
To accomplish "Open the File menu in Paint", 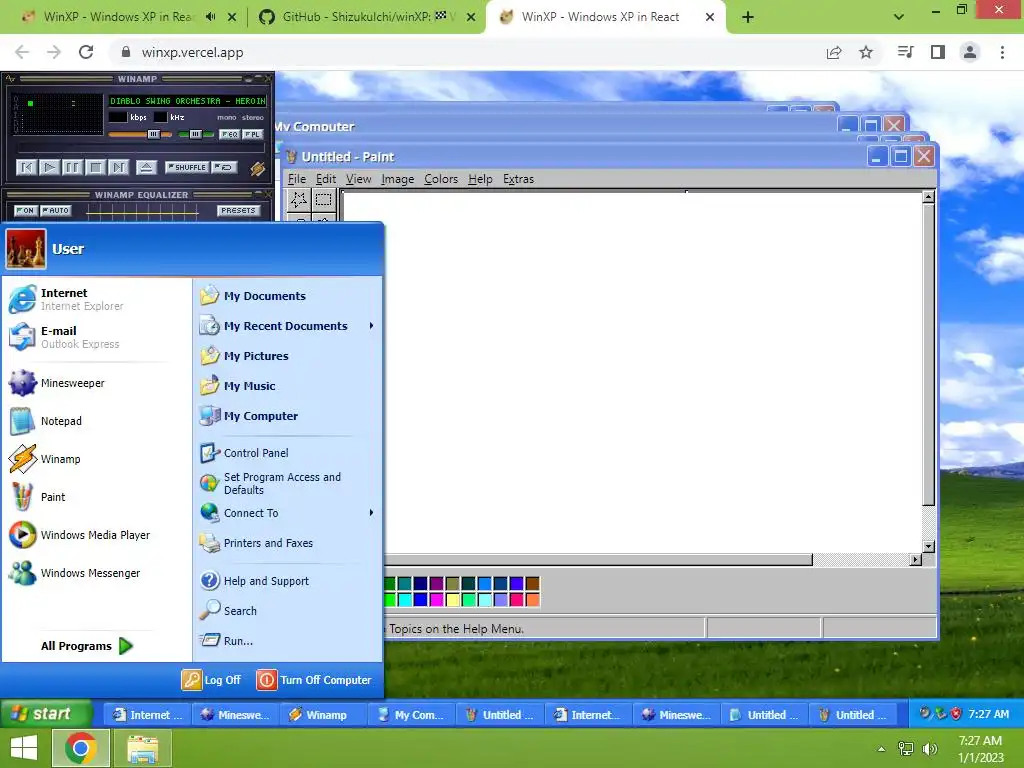I will [296, 179].
